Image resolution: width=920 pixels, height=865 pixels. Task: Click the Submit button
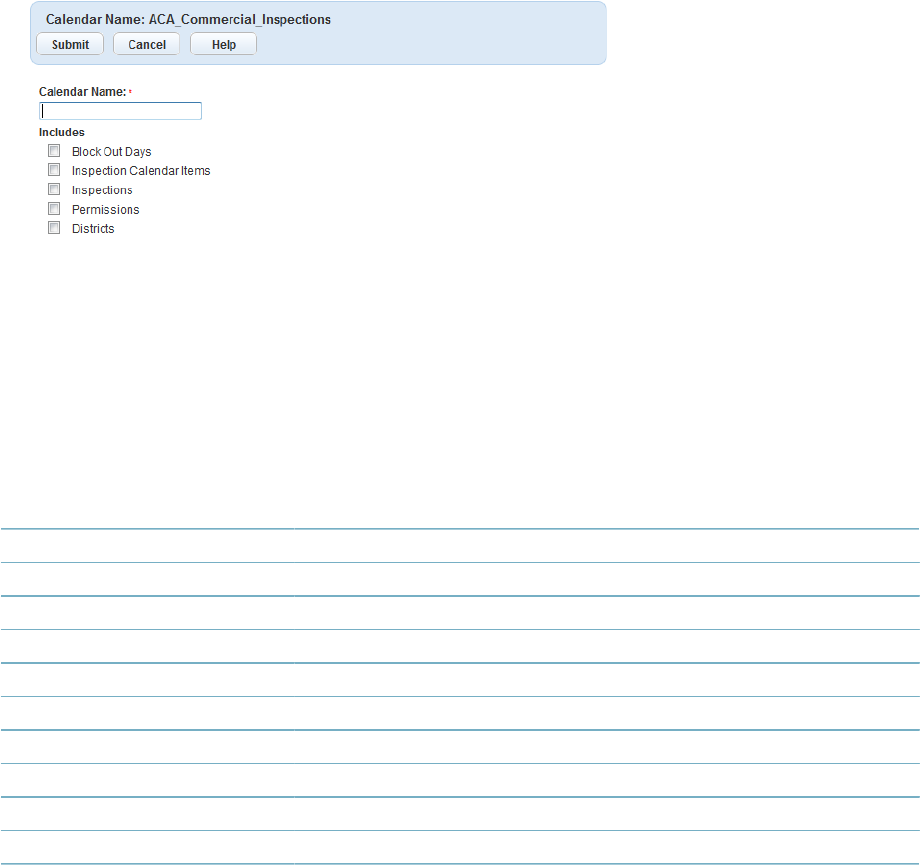point(70,45)
